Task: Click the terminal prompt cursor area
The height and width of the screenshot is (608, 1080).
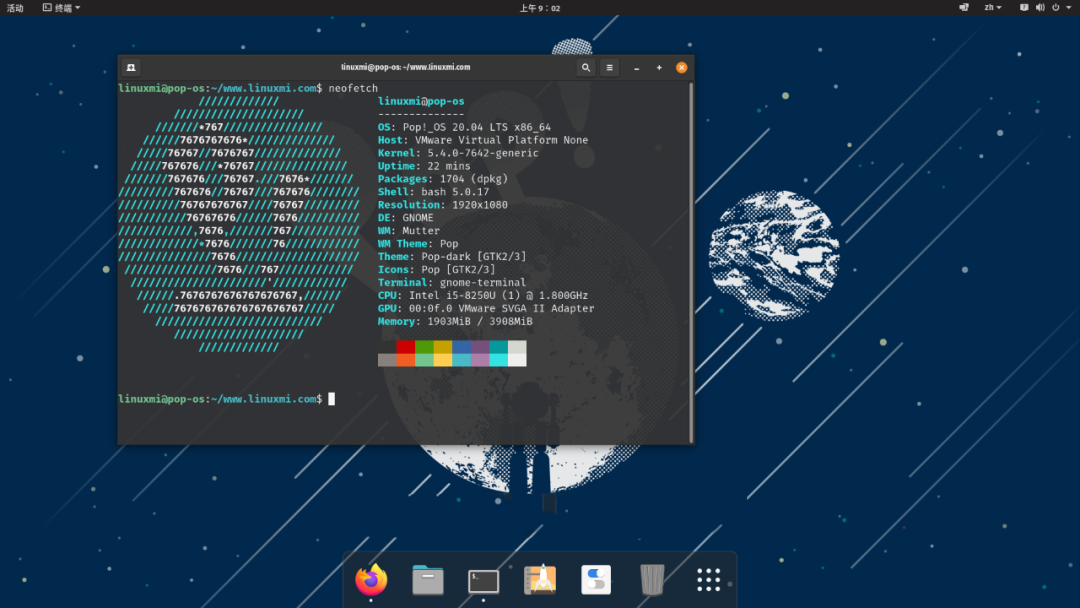Action: pos(332,398)
